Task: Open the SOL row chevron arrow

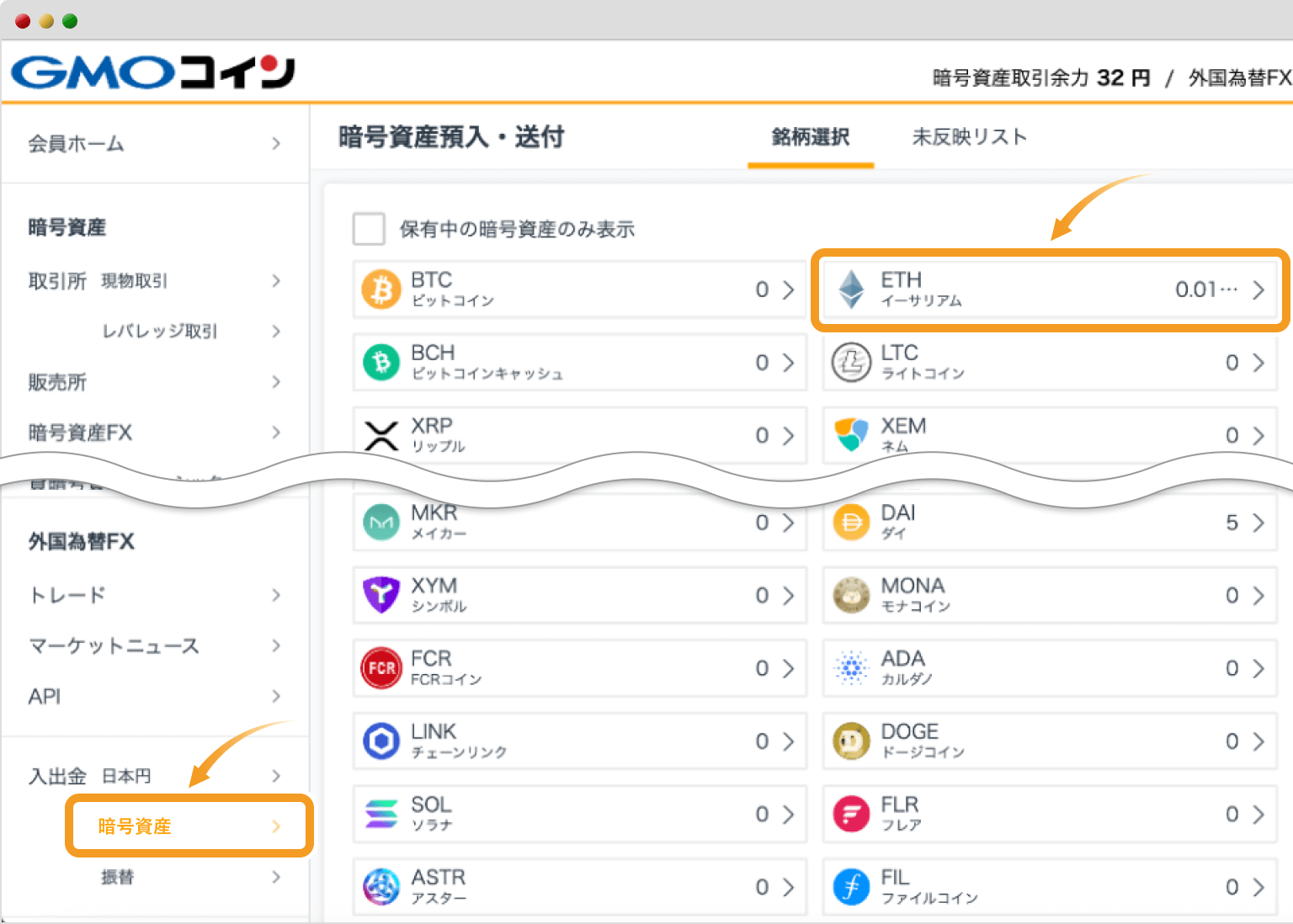Action: tap(788, 814)
